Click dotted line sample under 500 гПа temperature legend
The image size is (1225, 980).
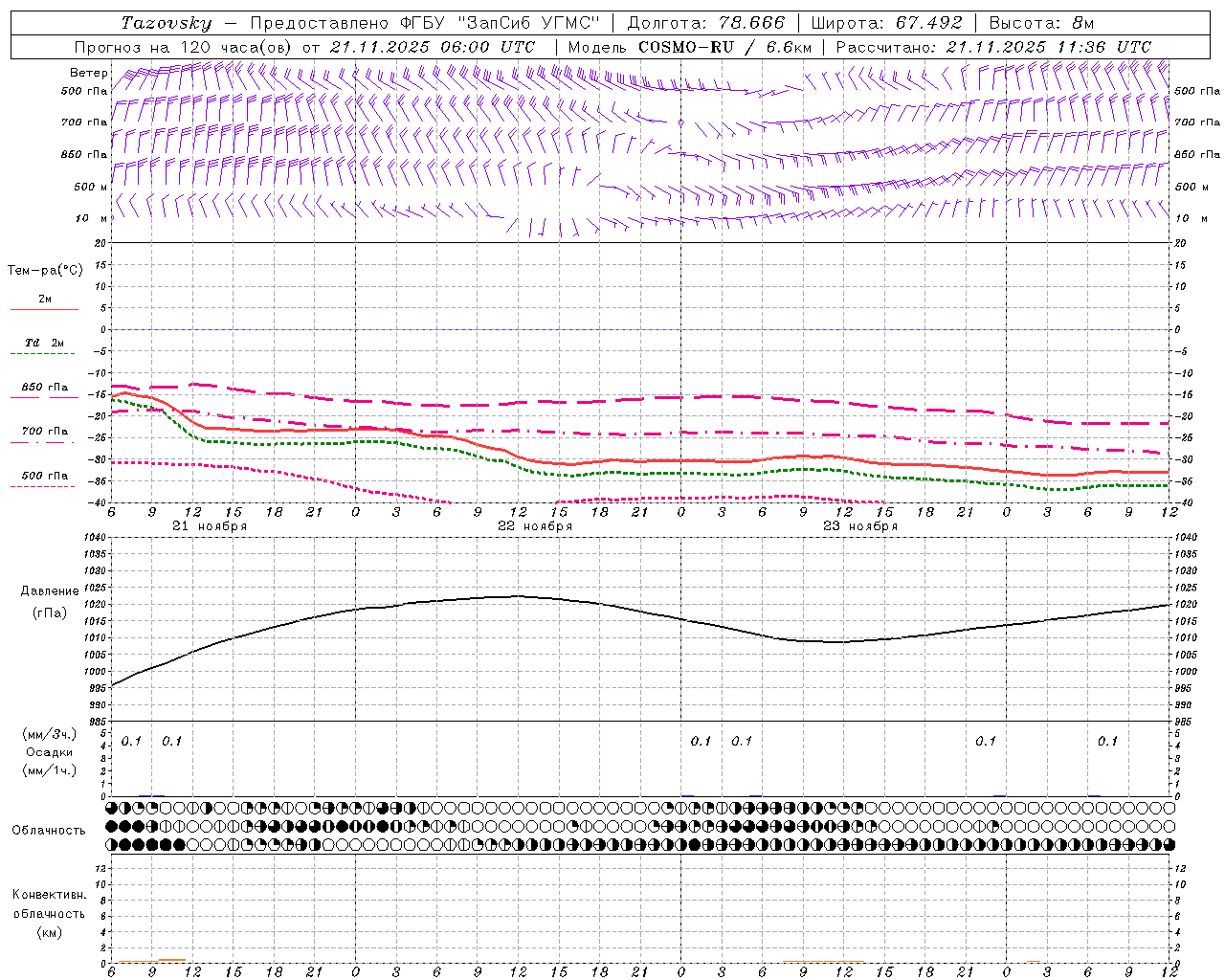[x=43, y=487]
